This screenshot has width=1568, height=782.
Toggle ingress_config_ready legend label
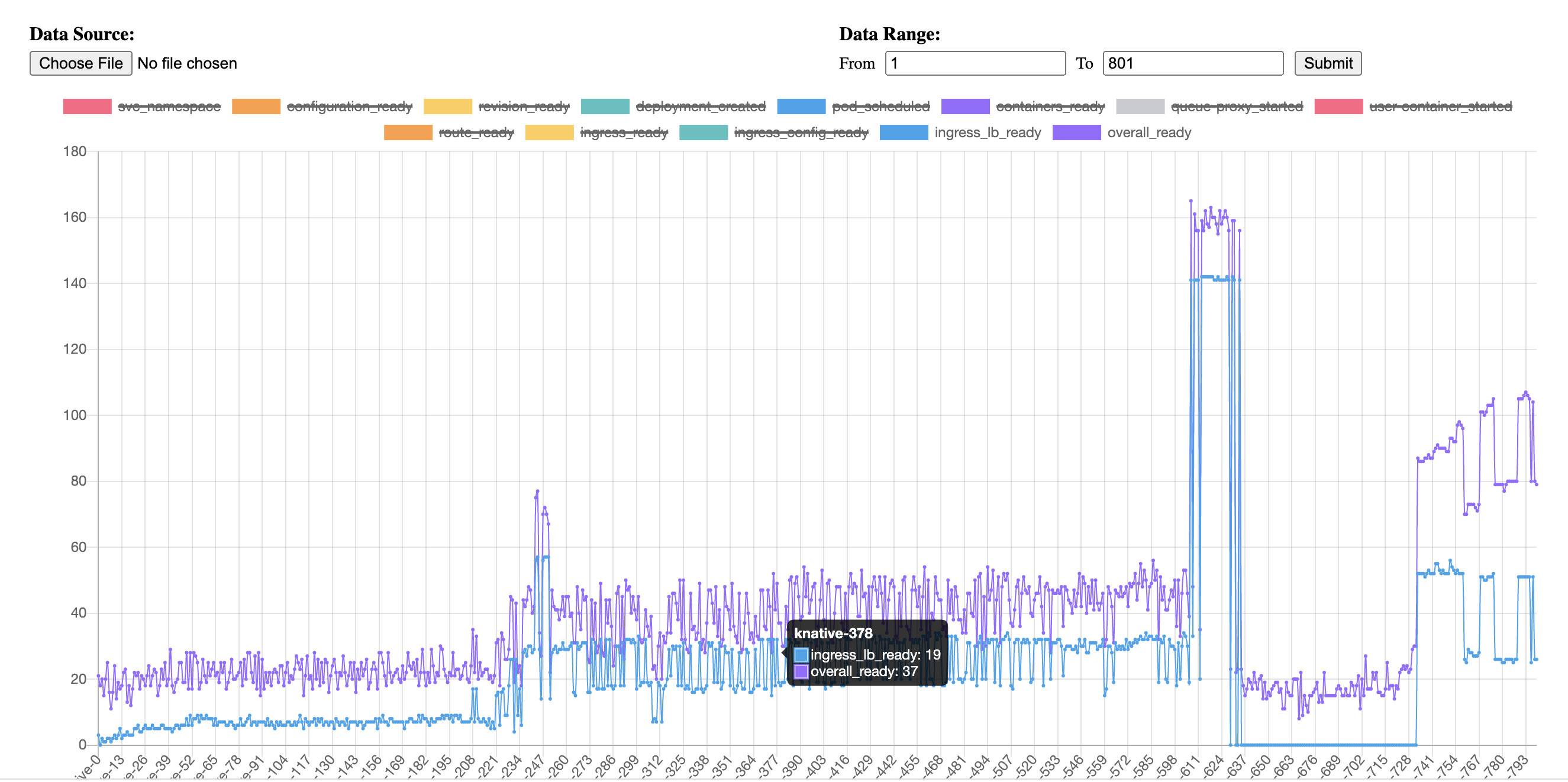coord(801,133)
